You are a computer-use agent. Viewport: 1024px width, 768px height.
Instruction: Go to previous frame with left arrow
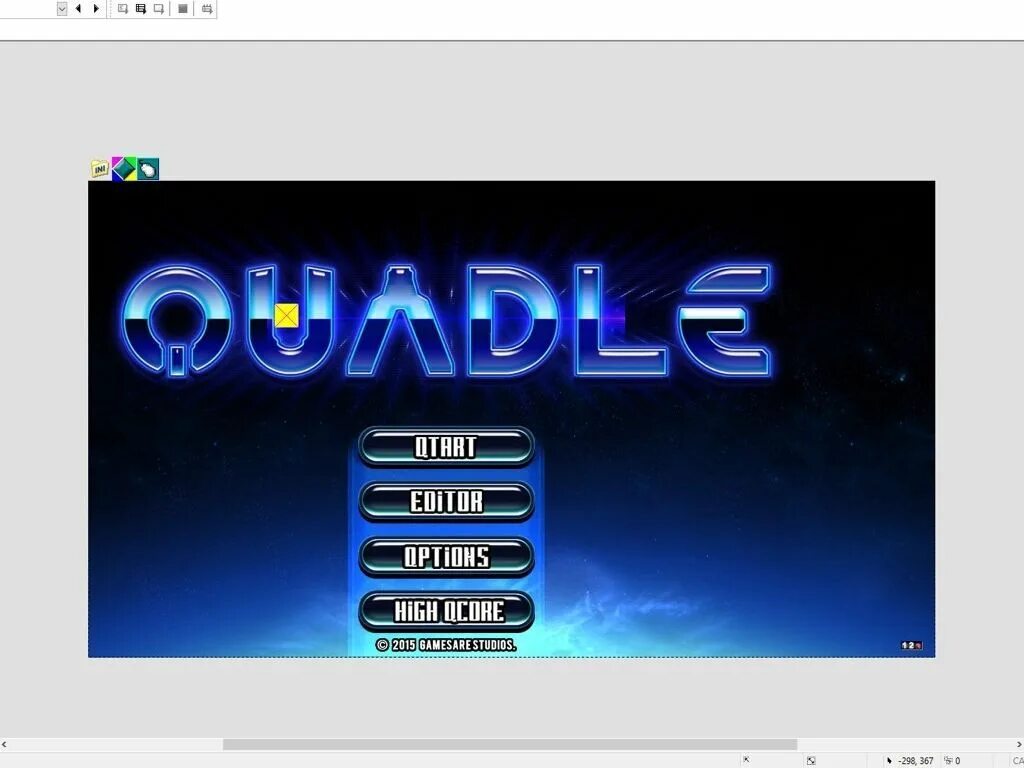(78, 8)
